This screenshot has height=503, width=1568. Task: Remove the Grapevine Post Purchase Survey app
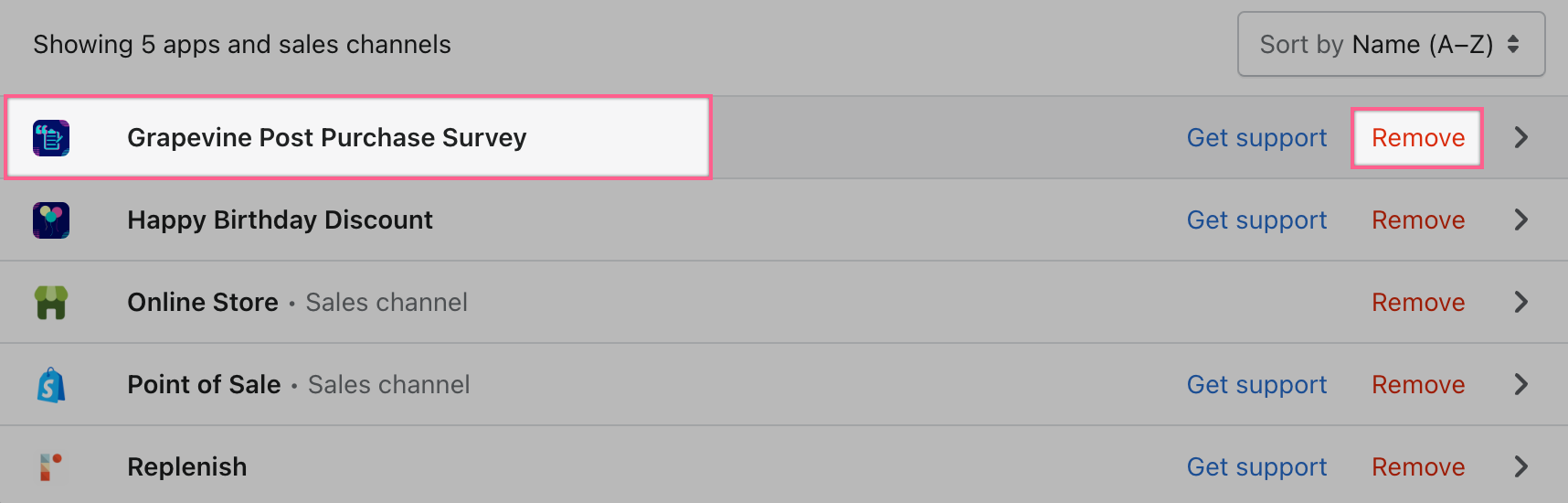pos(1417,137)
